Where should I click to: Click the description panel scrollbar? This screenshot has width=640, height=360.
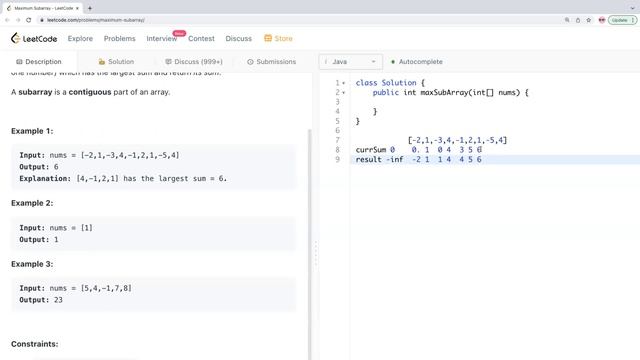309,244
